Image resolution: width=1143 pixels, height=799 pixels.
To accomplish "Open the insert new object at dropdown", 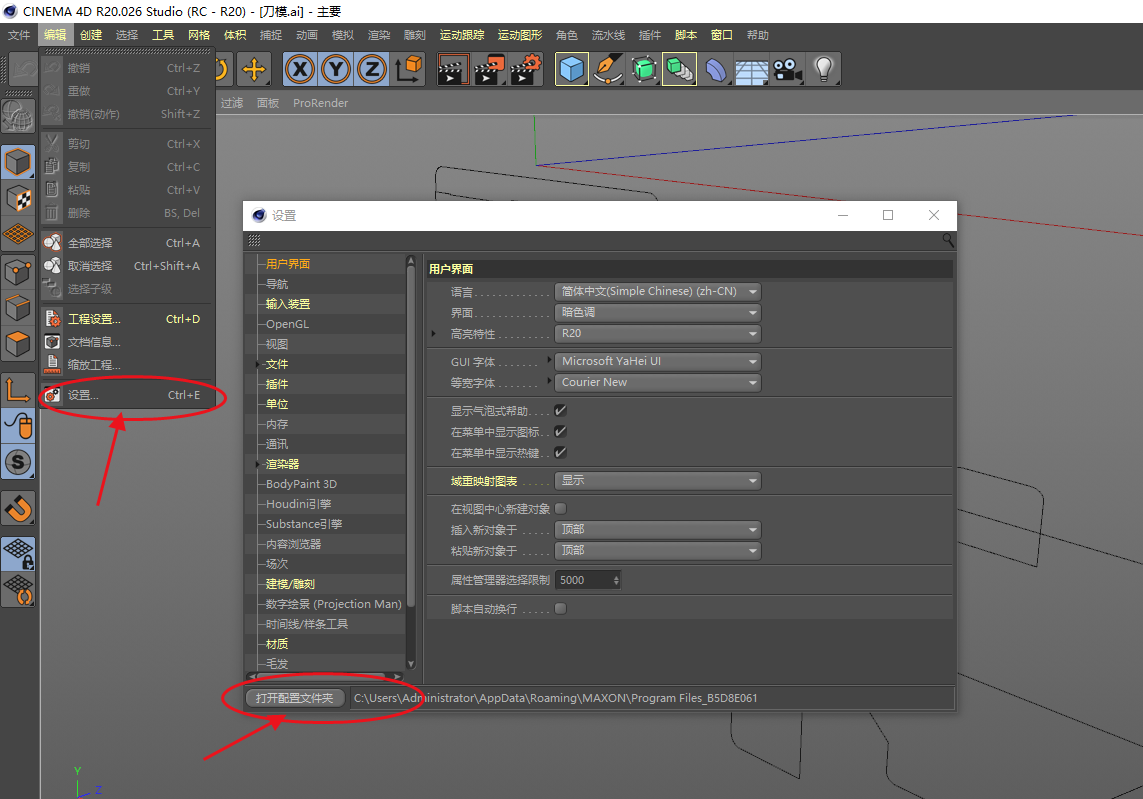I will click(658, 529).
